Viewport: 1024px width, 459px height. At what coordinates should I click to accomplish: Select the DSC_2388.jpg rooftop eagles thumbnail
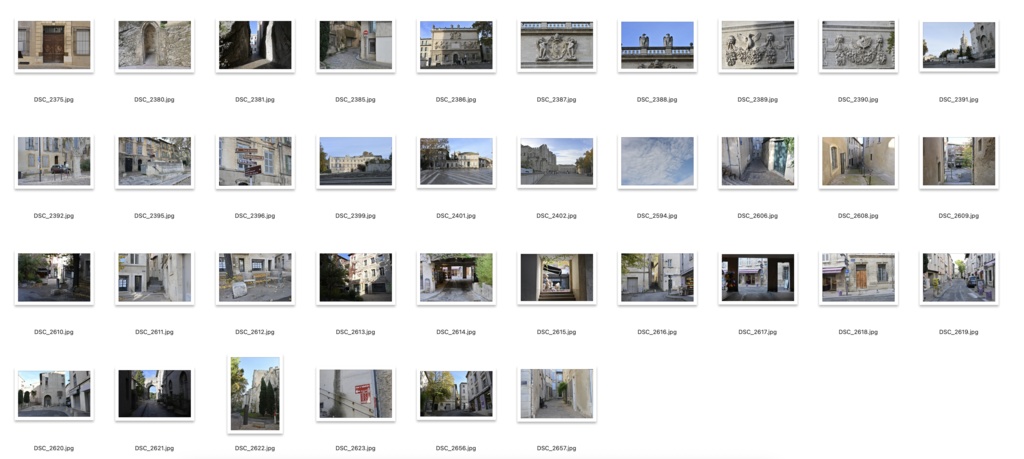[658, 45]
